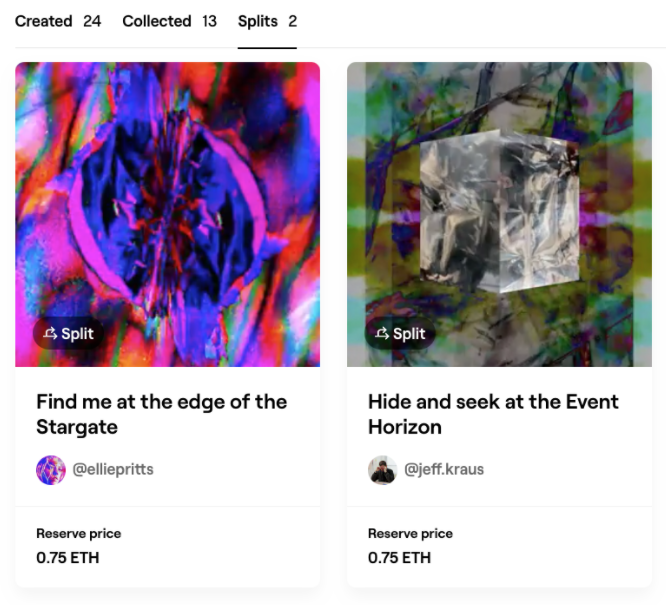Visit the @elliepritts username link
The width and height of the screenshot is (666, 605).
113,469
